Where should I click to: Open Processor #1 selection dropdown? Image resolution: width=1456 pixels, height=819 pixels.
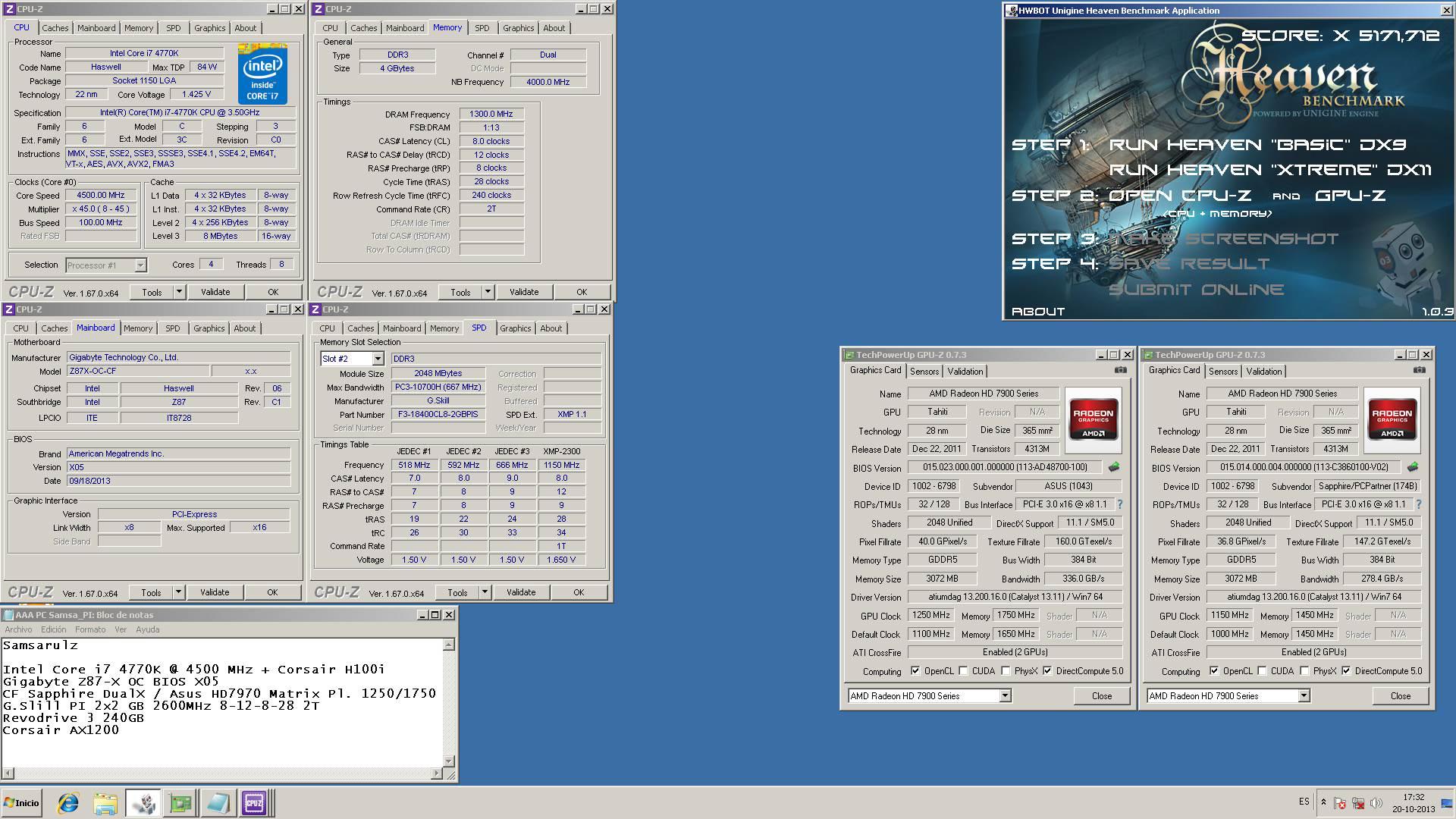pyautogui.click(x=140, y=265)
